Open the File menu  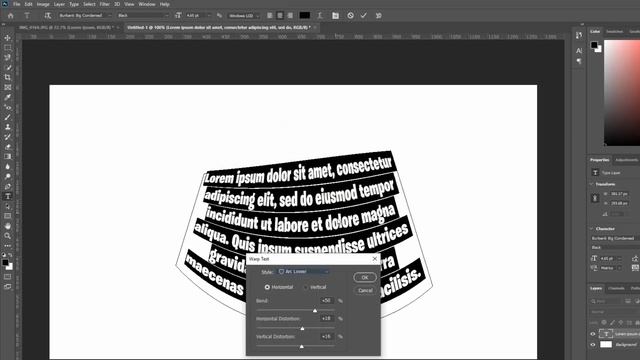pyautogui.click(x=17, y=4)
